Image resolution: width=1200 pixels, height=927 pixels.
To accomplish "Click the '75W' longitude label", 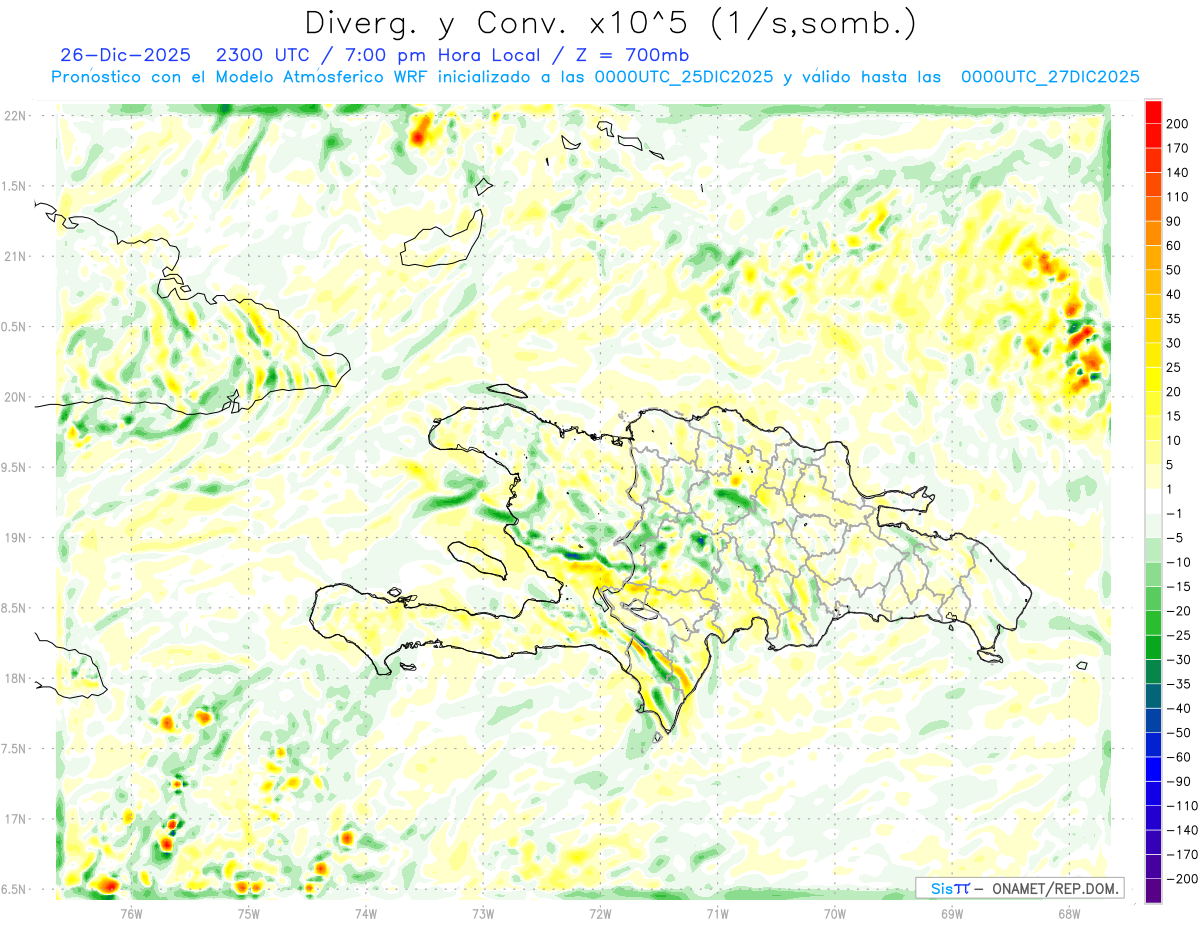I will pos(249,913).
